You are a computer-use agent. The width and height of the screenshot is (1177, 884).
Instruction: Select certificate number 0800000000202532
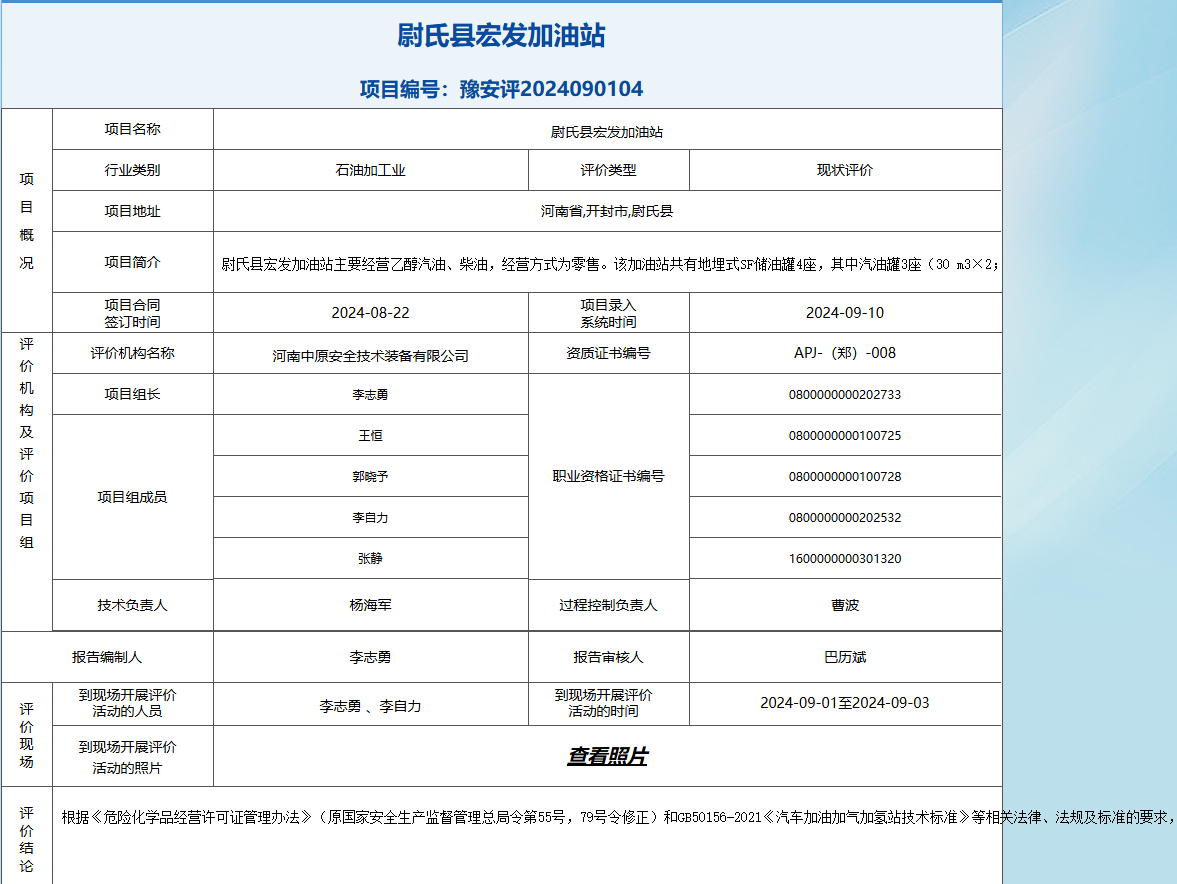tap(844, 518)
